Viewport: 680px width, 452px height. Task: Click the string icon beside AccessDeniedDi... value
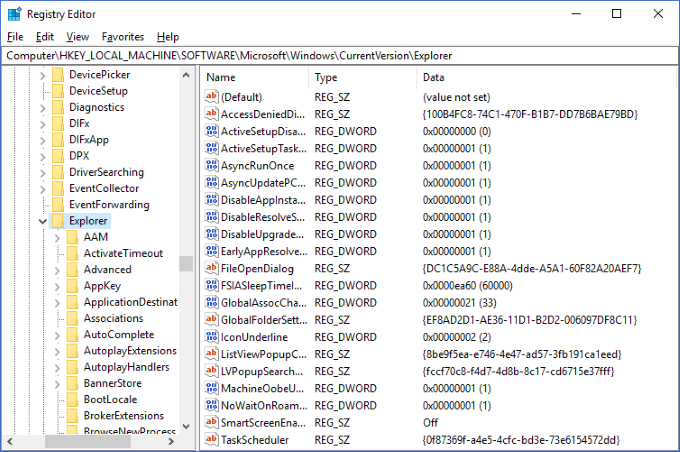tap(212, 114)
